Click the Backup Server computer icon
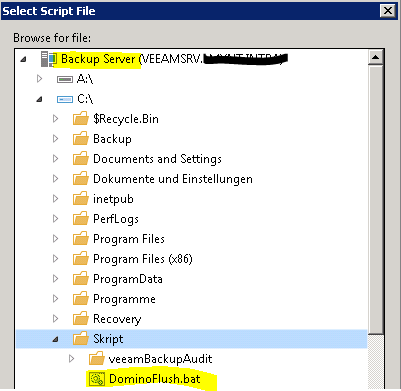 click(x=49, y=59)
